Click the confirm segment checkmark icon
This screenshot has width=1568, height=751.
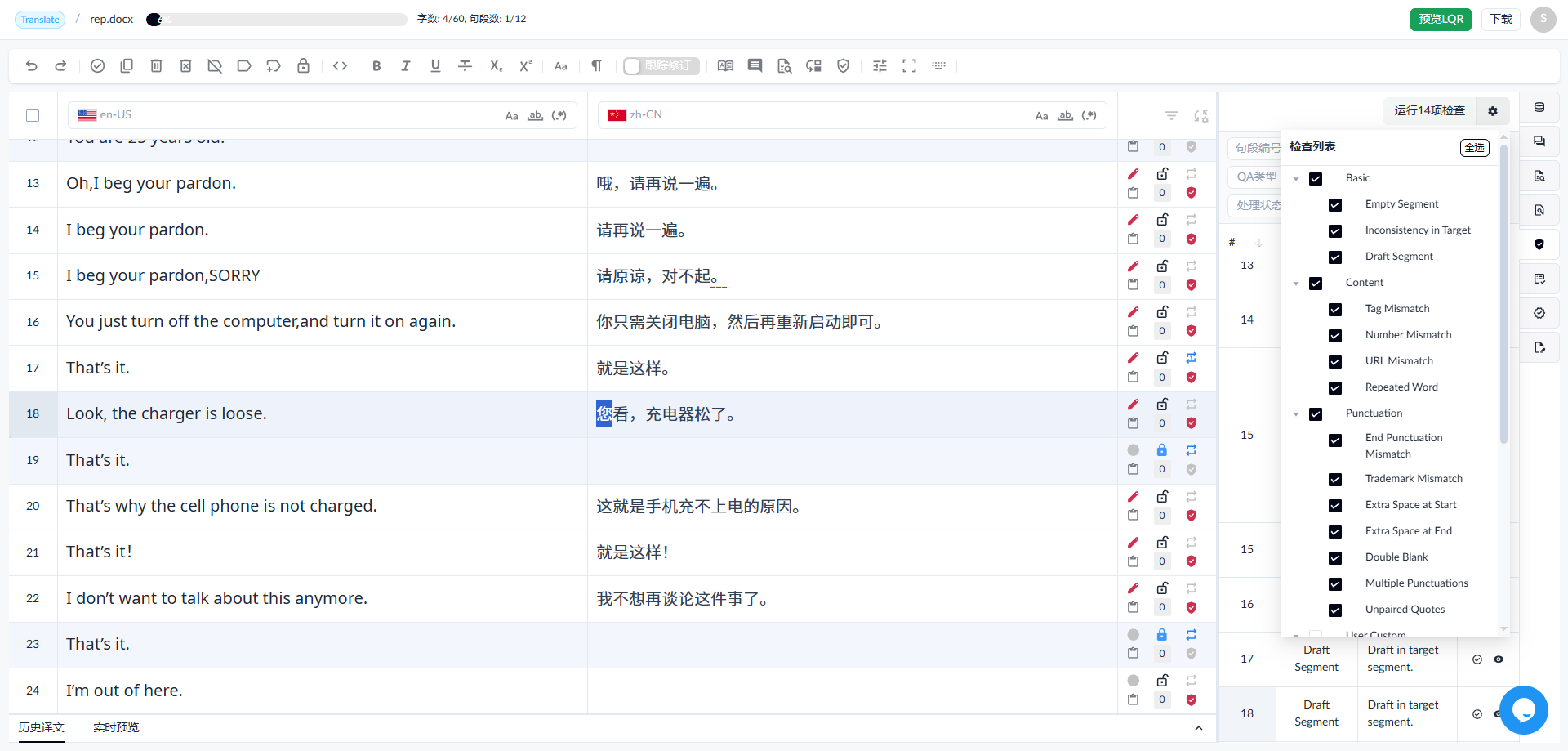(x=97, y=66)
